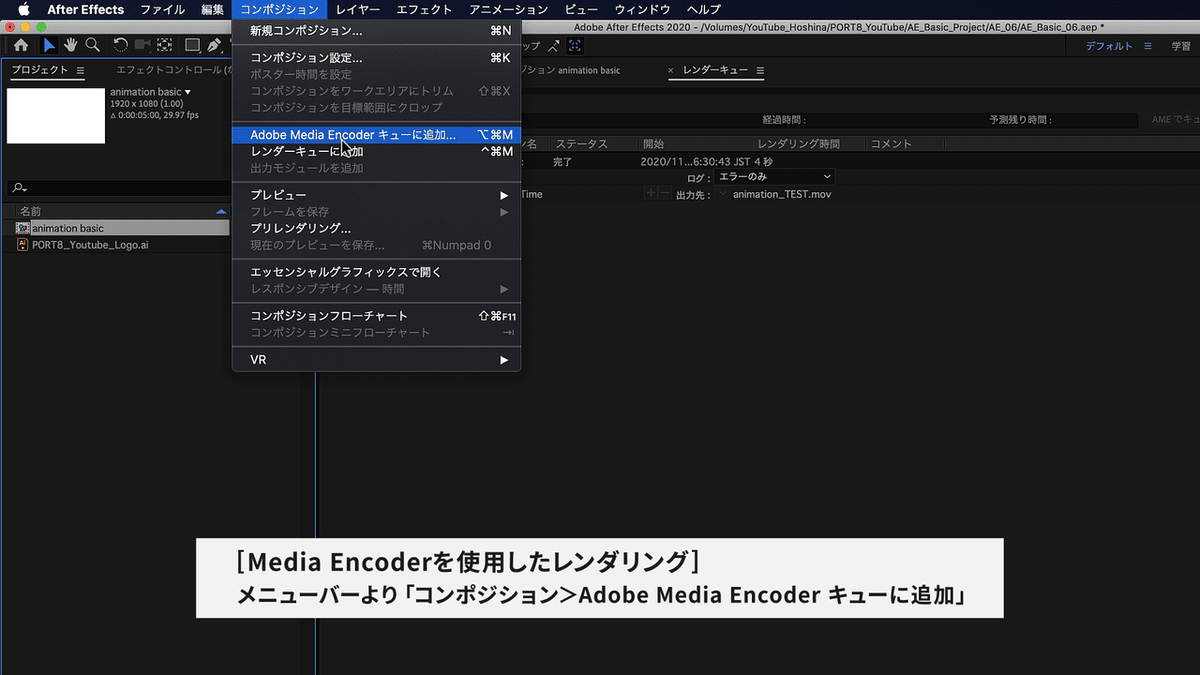This screenshot has height=675, width=1200.
Task: Click the animation basic composition icon
Action: tap(23, 228)
